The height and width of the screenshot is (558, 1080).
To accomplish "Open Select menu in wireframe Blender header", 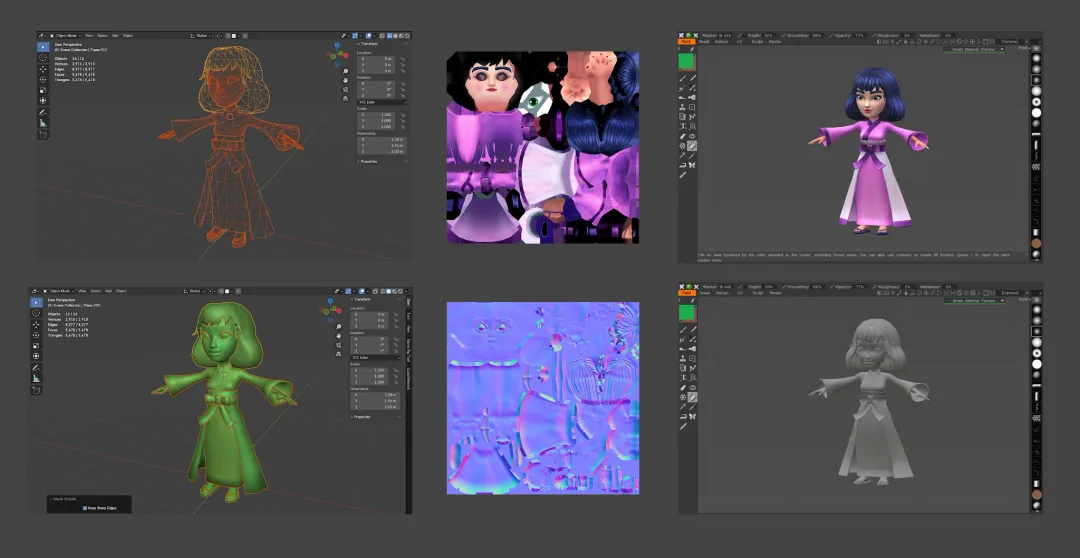I will pyautogui.click(x=103, y=36).
